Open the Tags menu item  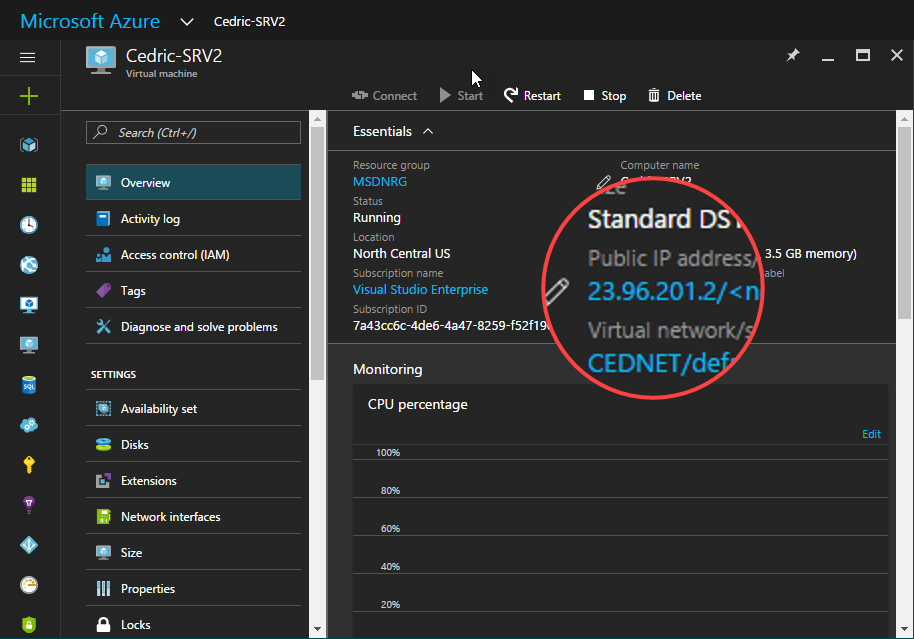pyautogui.click(x=194, y=290)
